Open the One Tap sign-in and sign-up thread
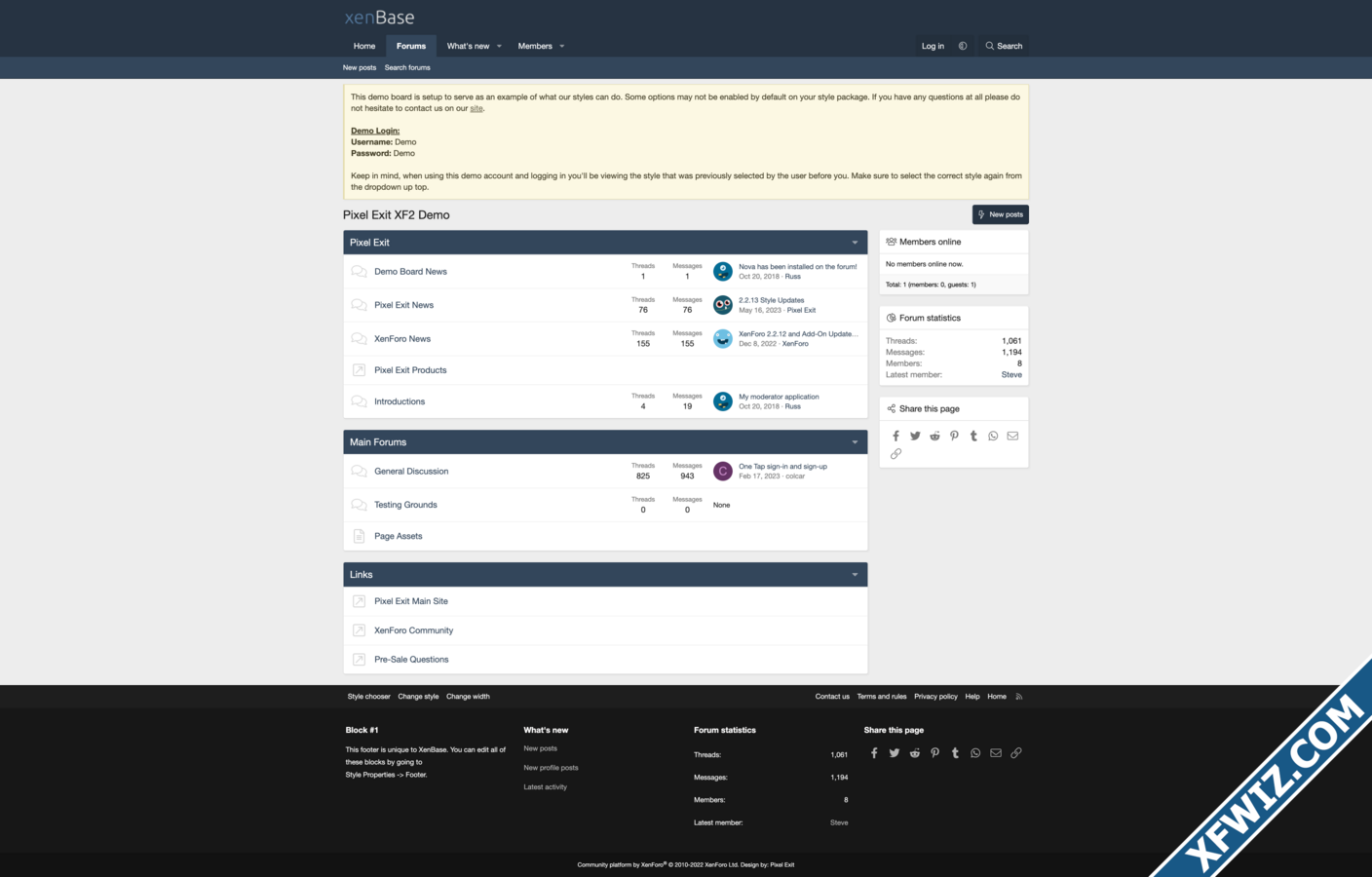The height and width of the screenshot is (877, 1372). click(782, 467)
